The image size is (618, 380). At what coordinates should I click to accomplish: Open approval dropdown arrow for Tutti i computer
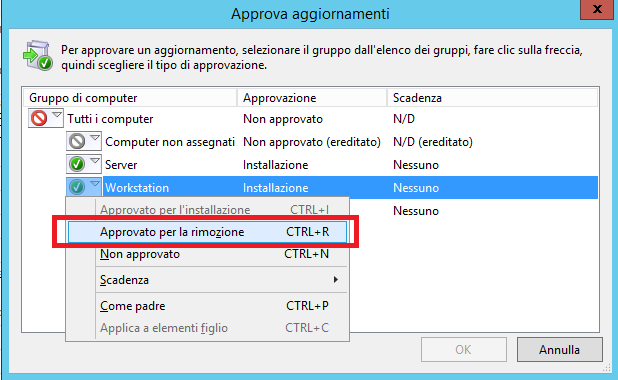(57, 115)
